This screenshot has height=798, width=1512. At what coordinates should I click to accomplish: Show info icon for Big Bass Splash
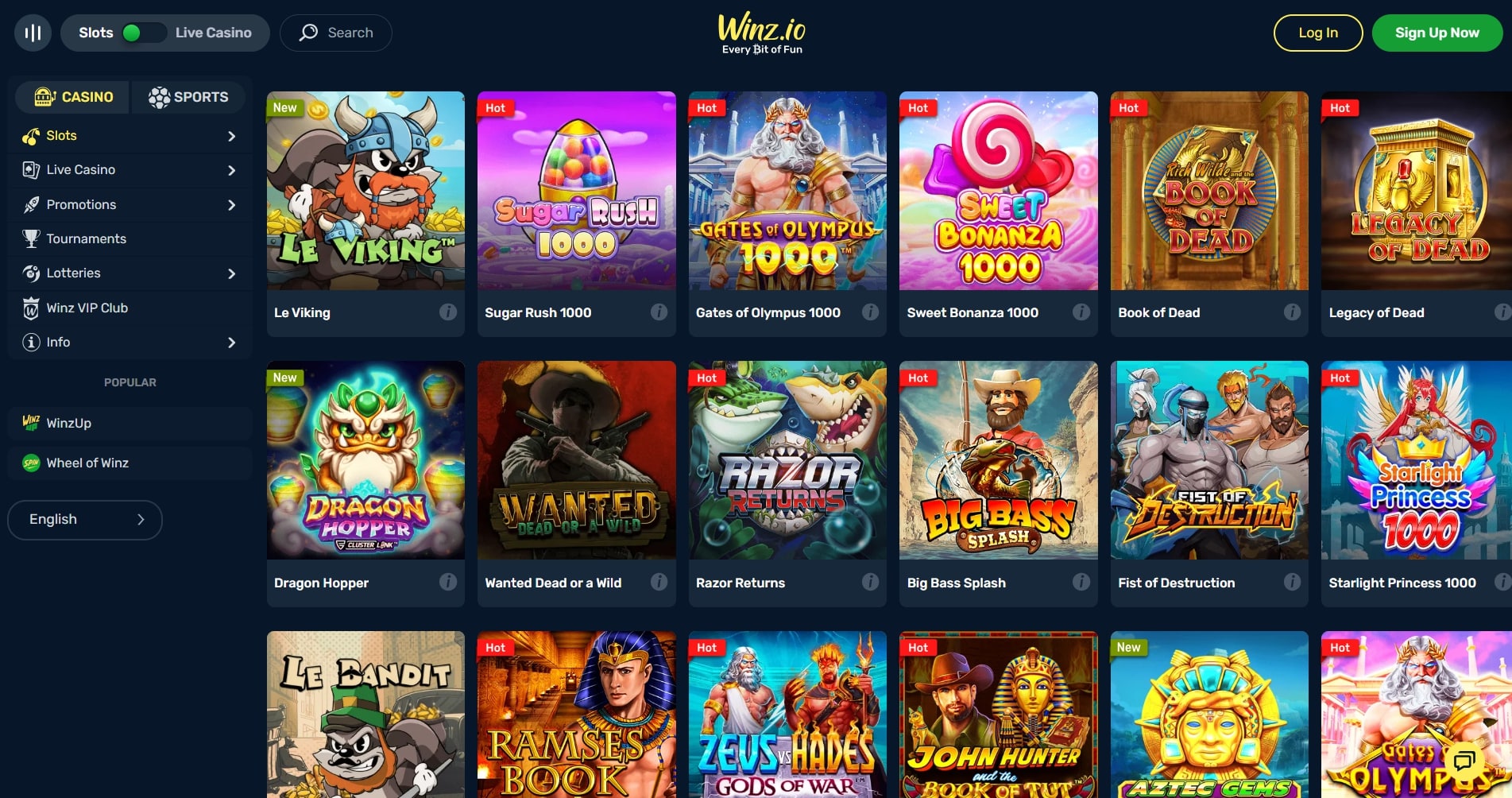point(1081,582)
